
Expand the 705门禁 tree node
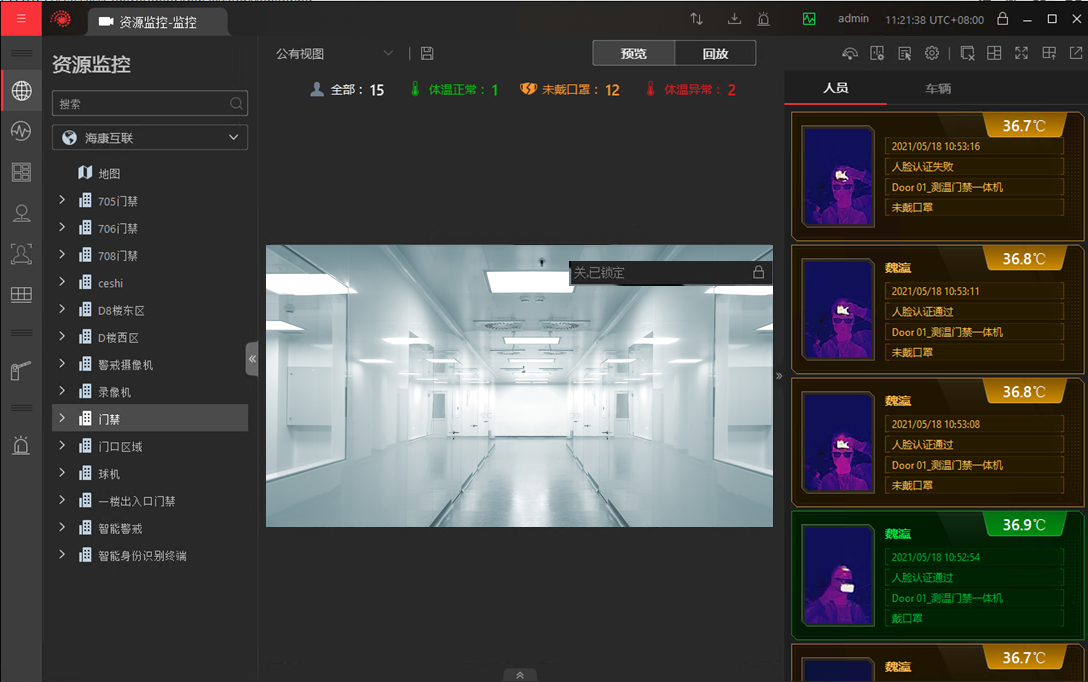click(62, 201)
